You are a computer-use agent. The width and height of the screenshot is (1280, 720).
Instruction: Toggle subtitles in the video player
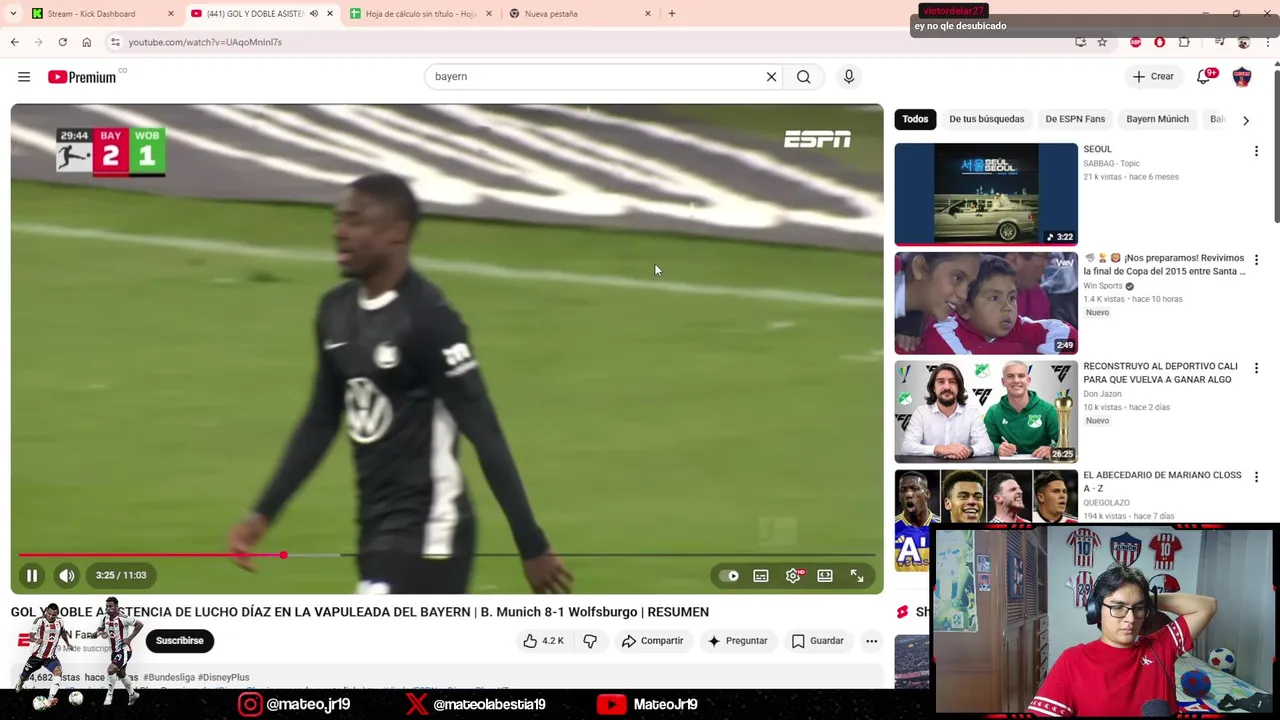coord(761,576)
